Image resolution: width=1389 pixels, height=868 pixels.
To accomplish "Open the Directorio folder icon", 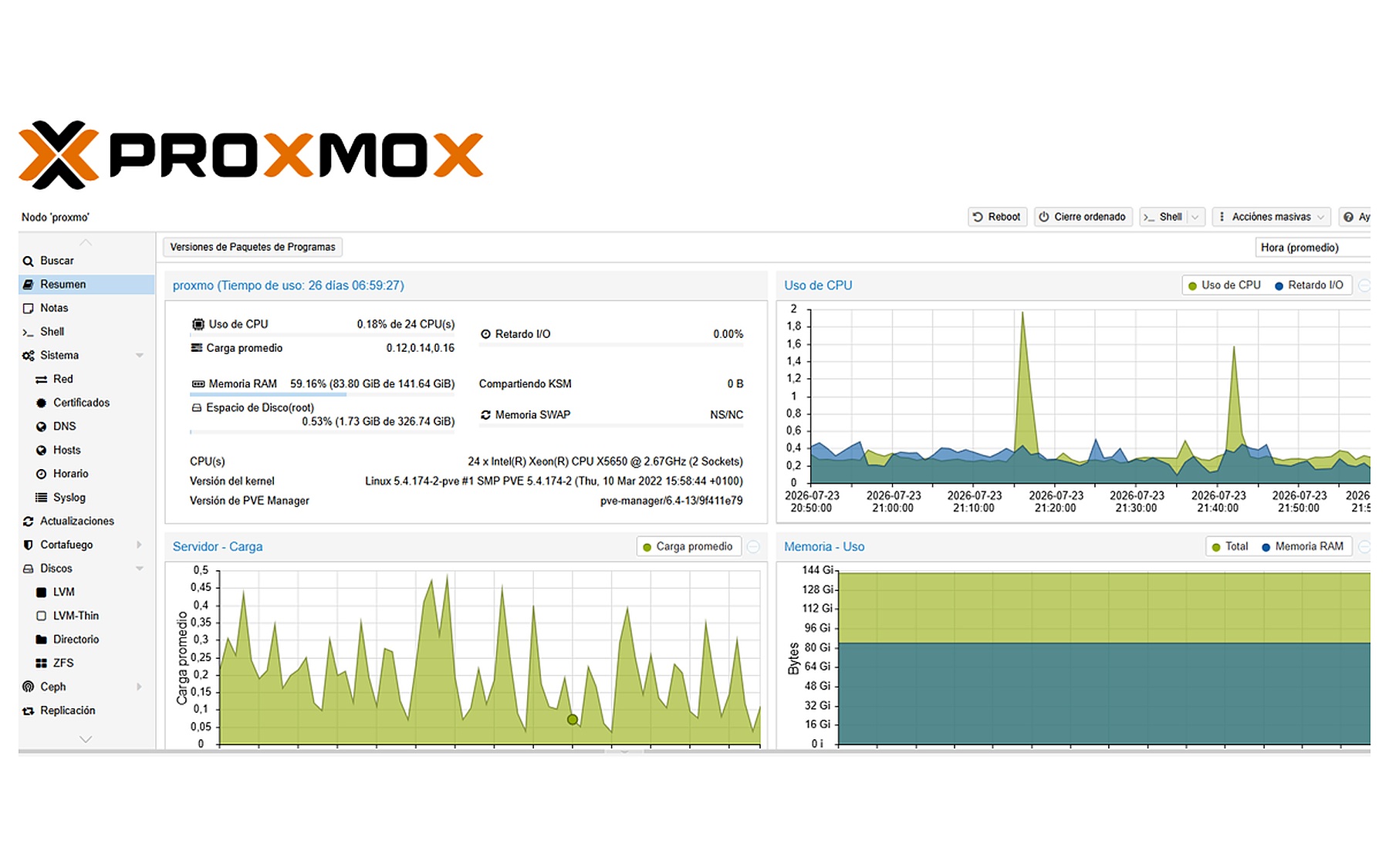I will click(42, 640).
